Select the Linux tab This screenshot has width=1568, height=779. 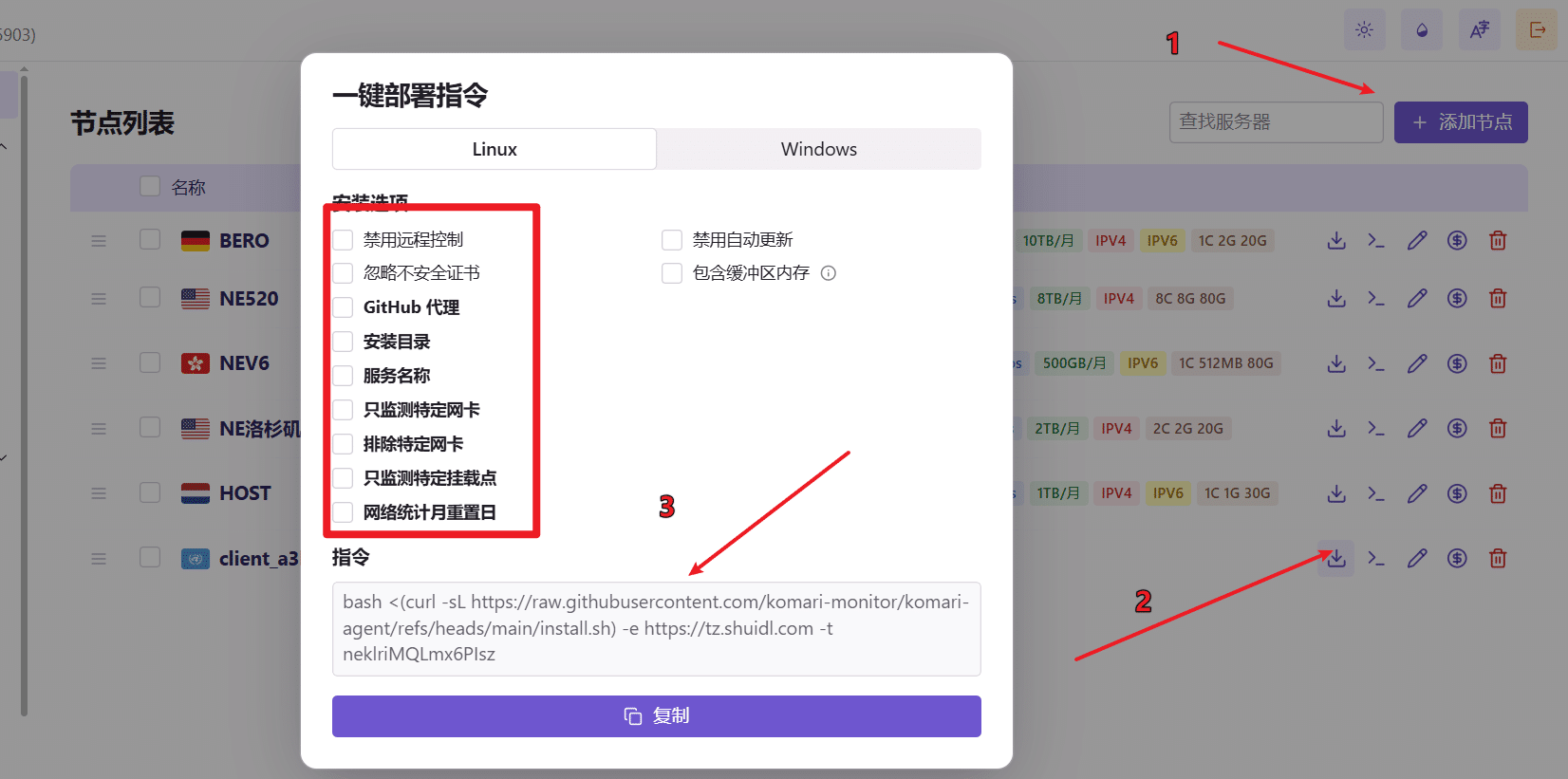[x=495, y=149]
